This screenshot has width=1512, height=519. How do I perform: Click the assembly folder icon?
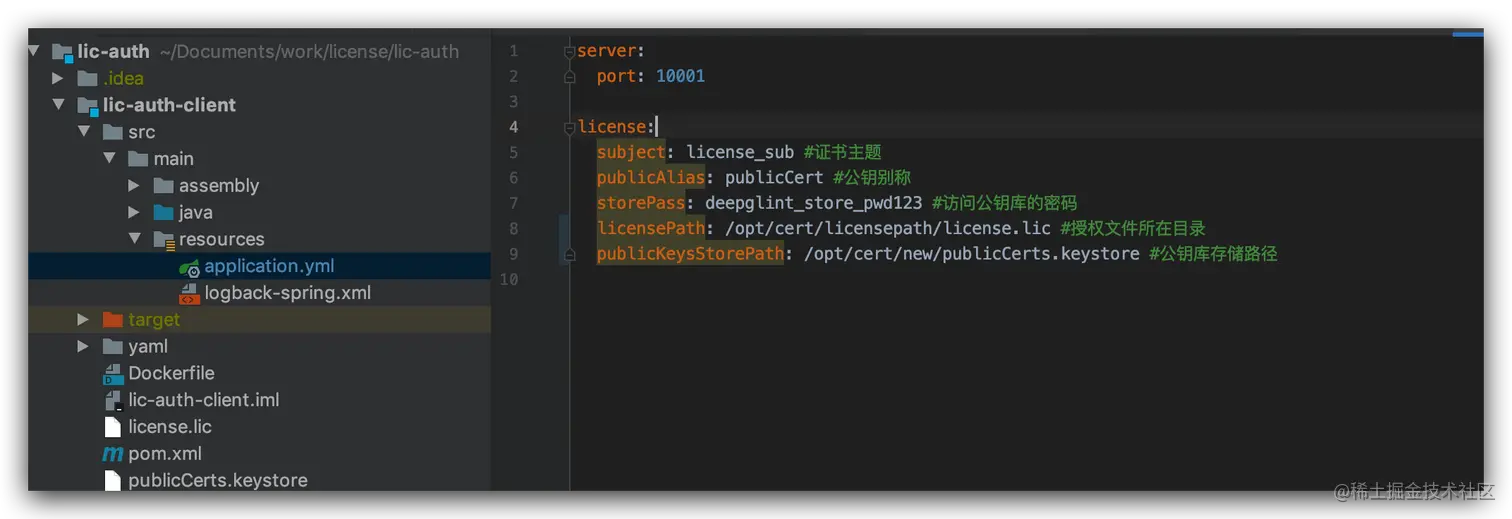[164, 185]
